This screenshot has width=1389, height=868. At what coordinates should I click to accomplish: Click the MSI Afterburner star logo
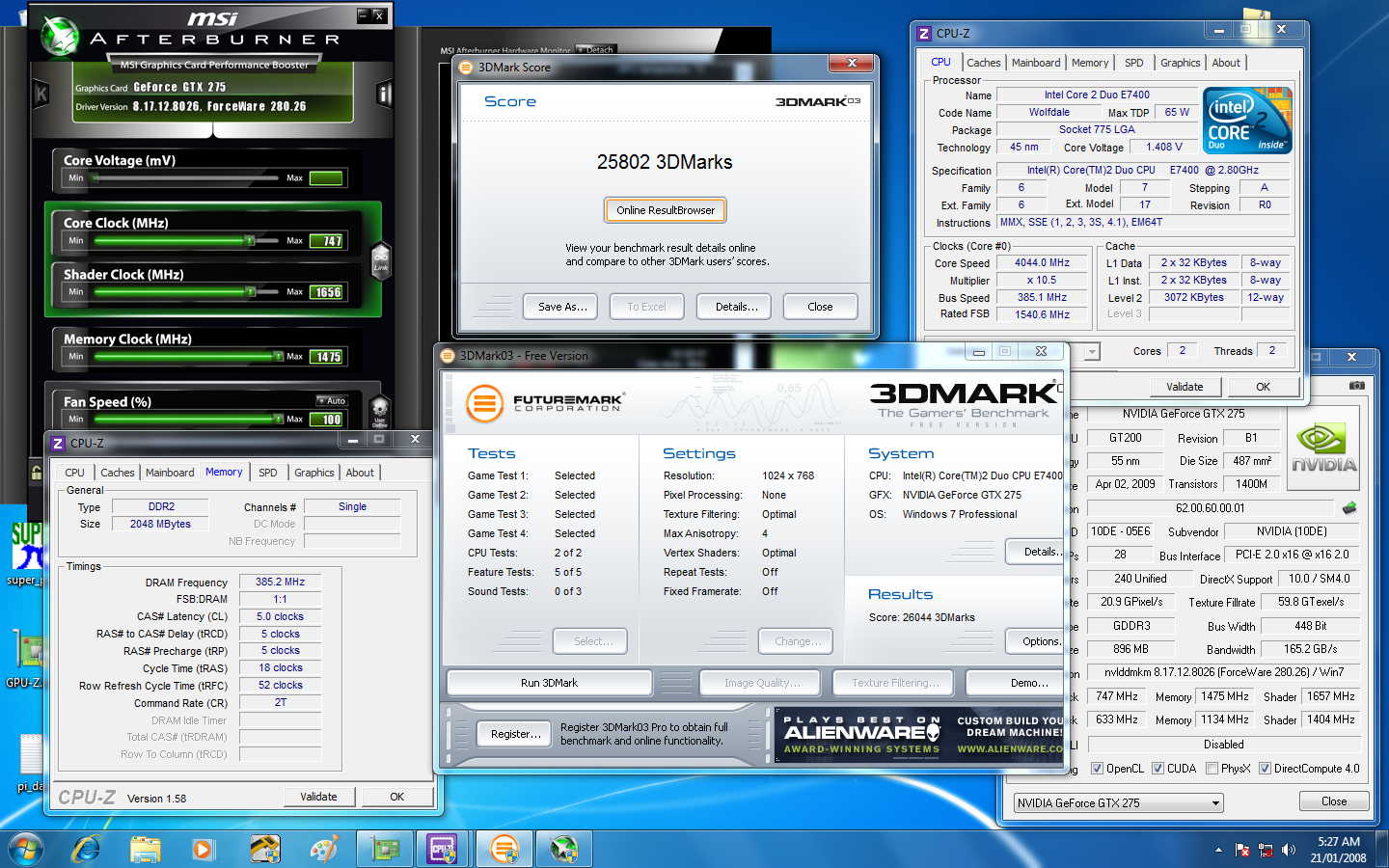pos(61,36)
